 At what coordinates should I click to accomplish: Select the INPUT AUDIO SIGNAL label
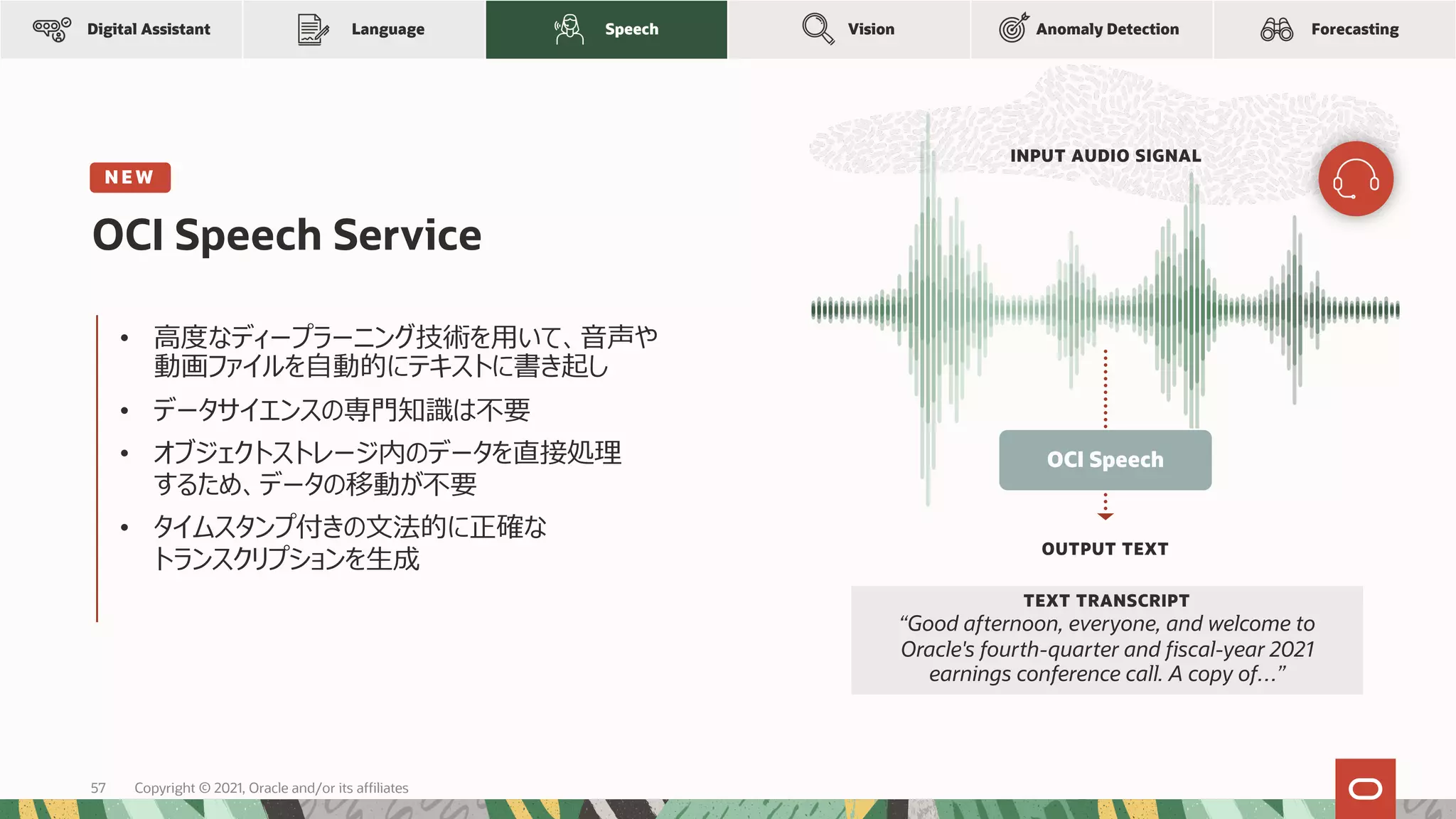[1106, 156]
